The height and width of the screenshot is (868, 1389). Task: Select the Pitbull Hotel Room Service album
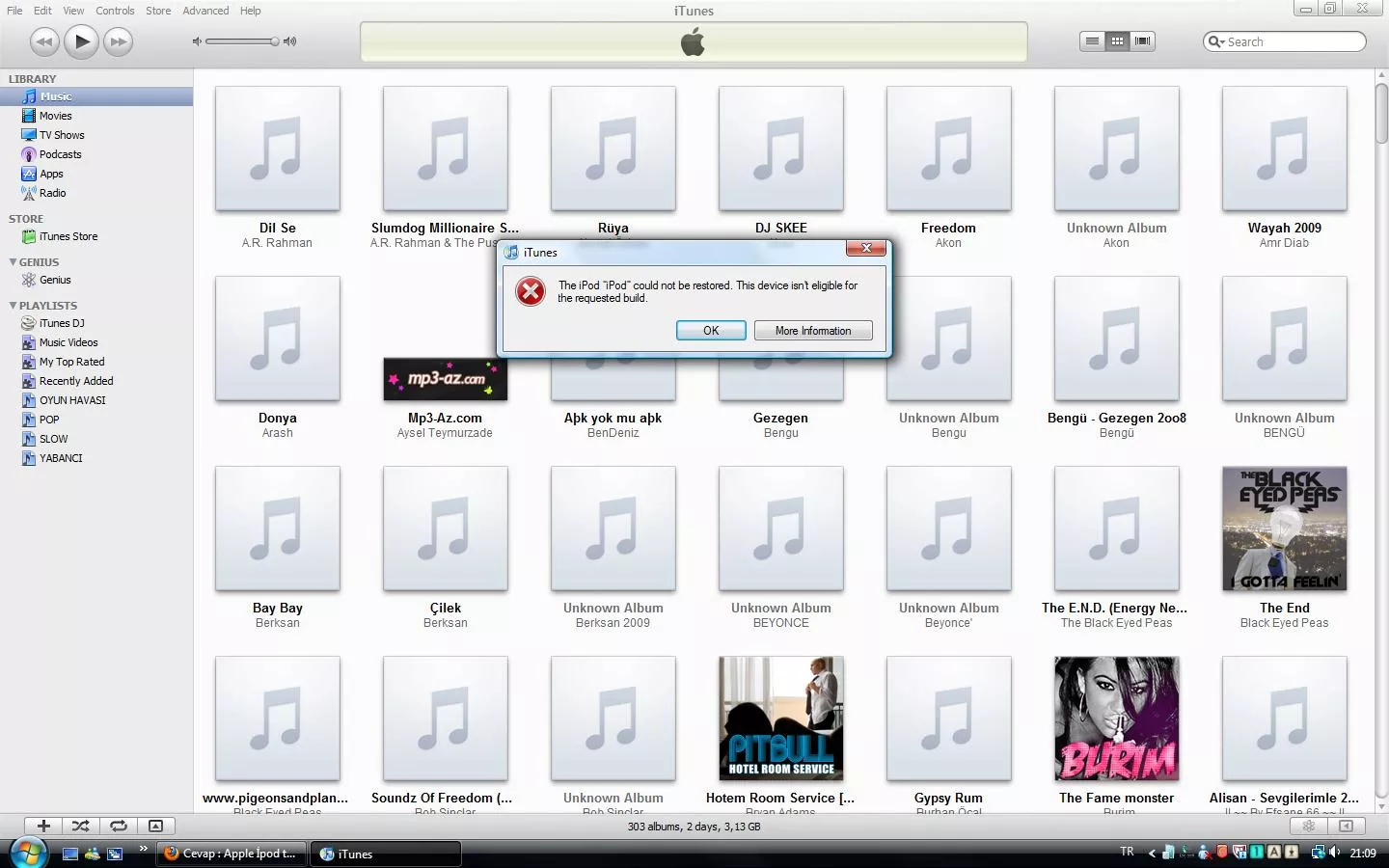pos(780,719)
